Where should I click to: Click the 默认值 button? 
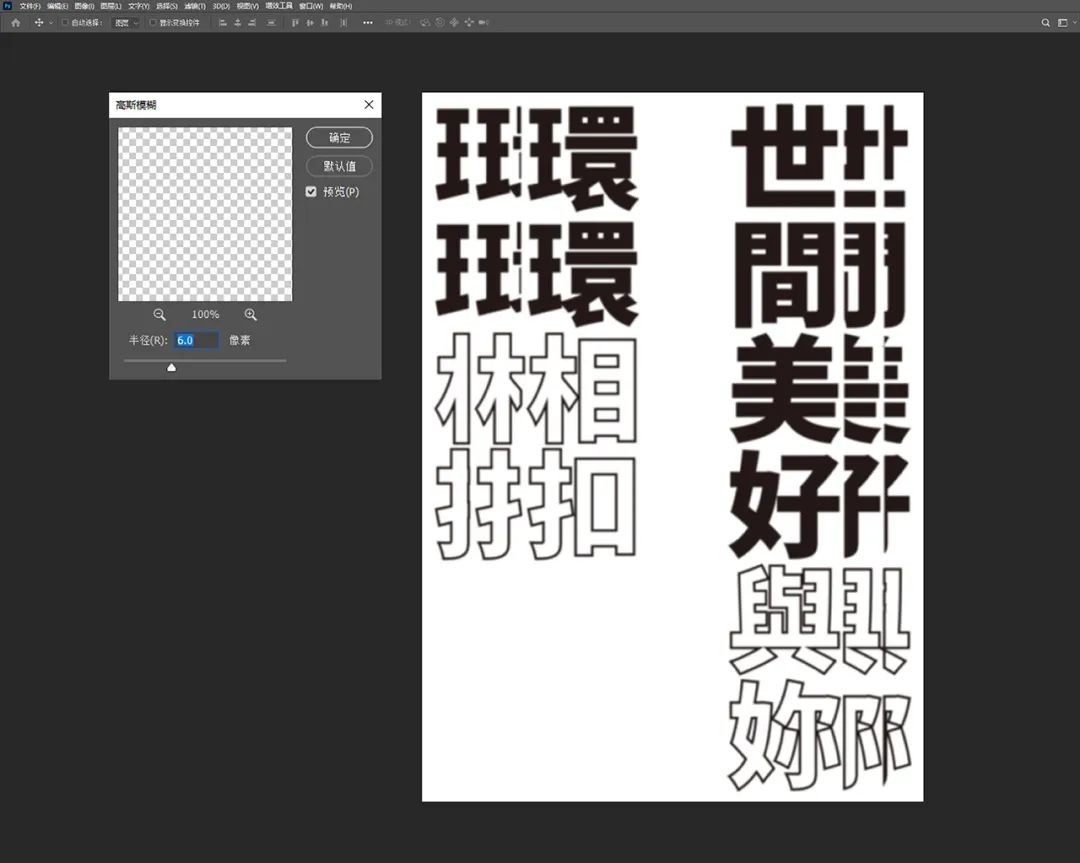pyautogui.click(x=339, y=166)
